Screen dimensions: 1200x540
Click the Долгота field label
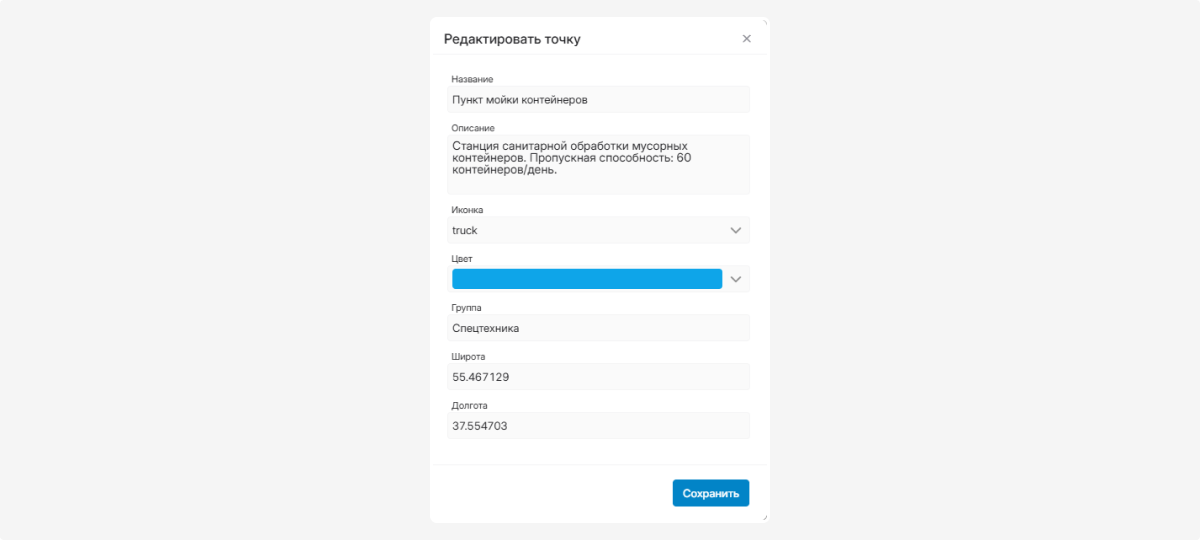(470, 405)
